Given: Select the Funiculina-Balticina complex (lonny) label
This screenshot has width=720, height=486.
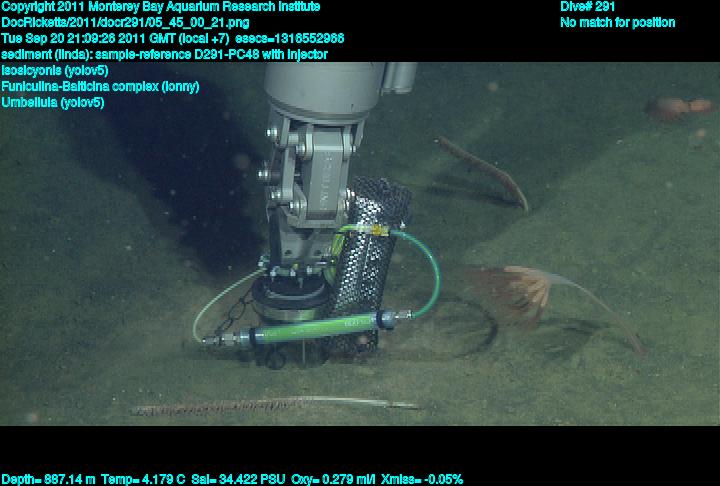Looking at the screenshot, I should (x=100, y=86).
